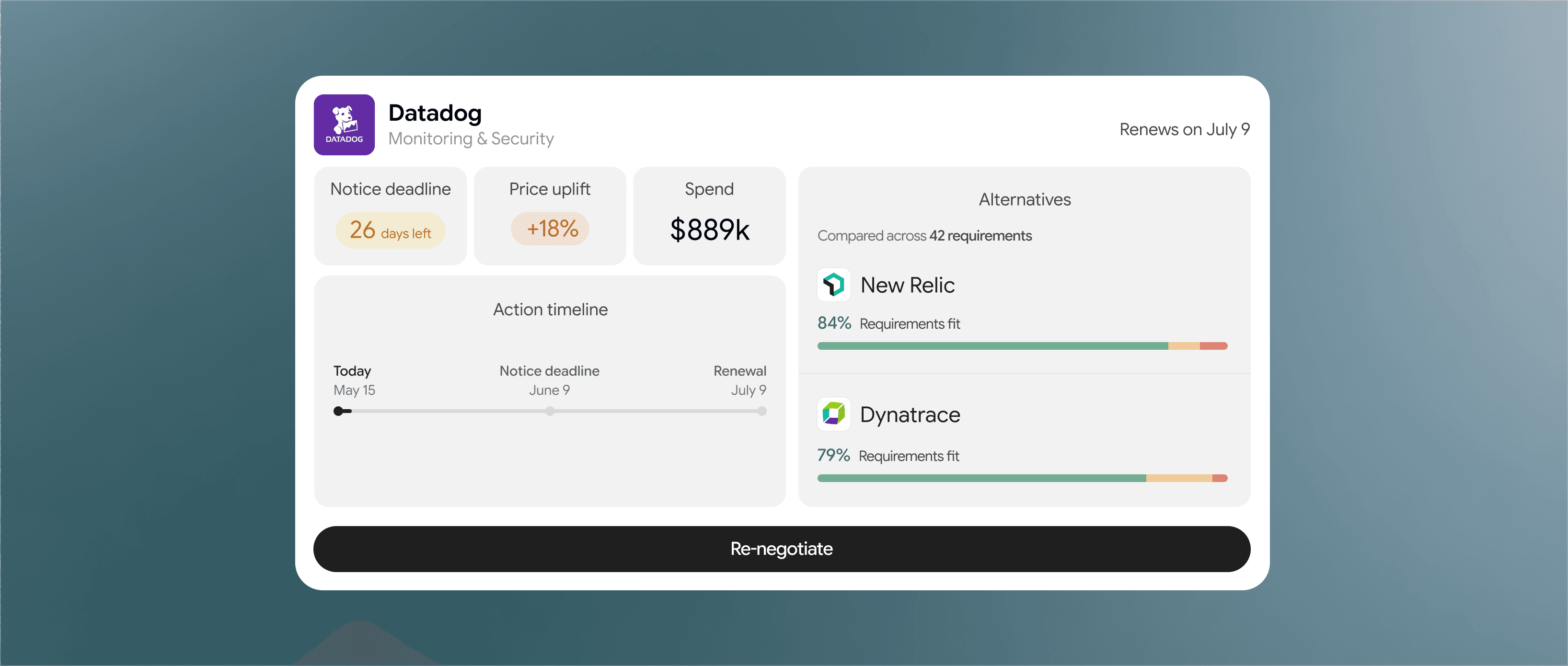Click the Notice deadline card label
Screen dimensions: 1568x666
pyautogui.click(x=390, y=189)
